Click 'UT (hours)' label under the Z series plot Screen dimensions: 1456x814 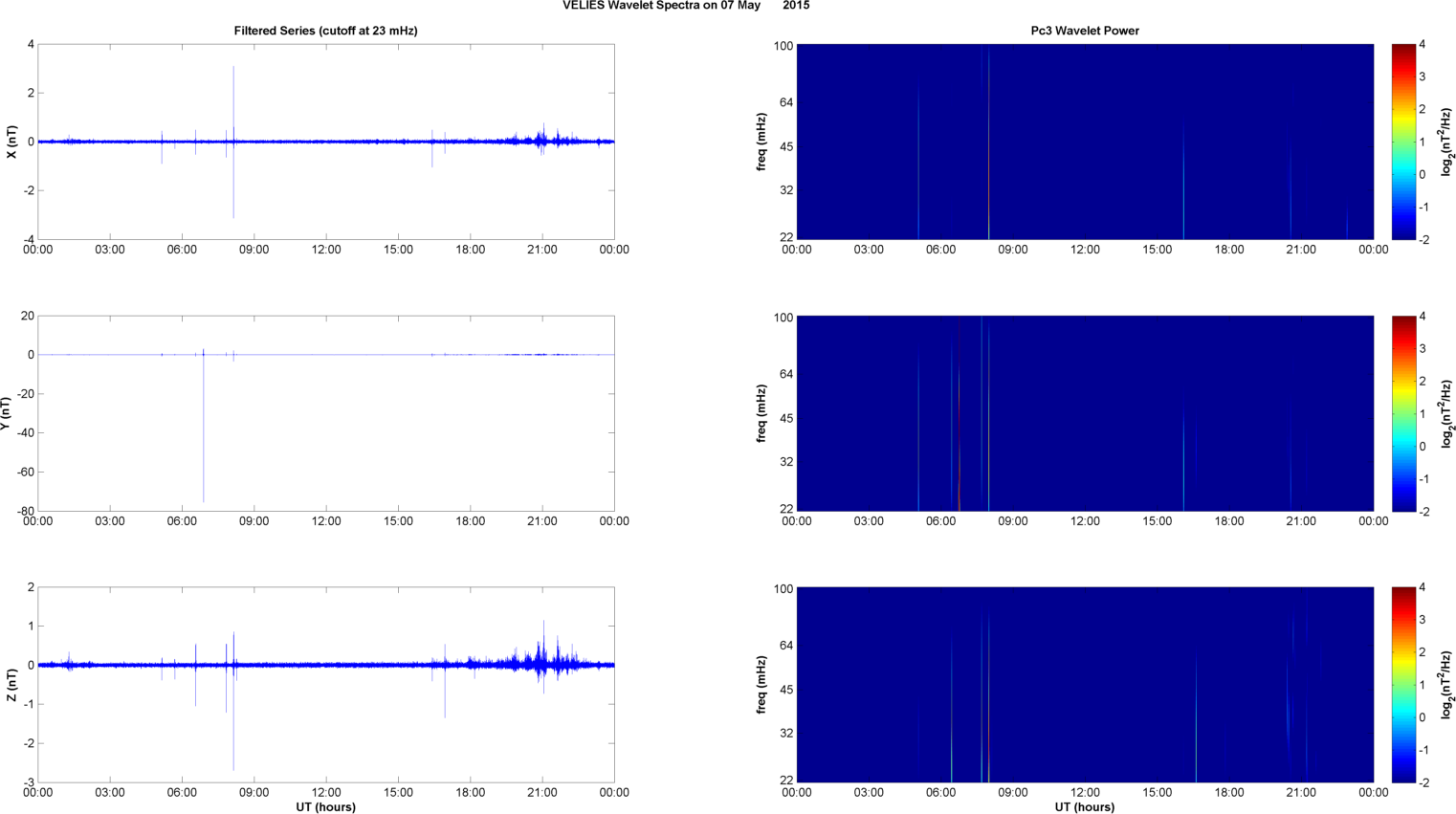(x=325, y=807)
